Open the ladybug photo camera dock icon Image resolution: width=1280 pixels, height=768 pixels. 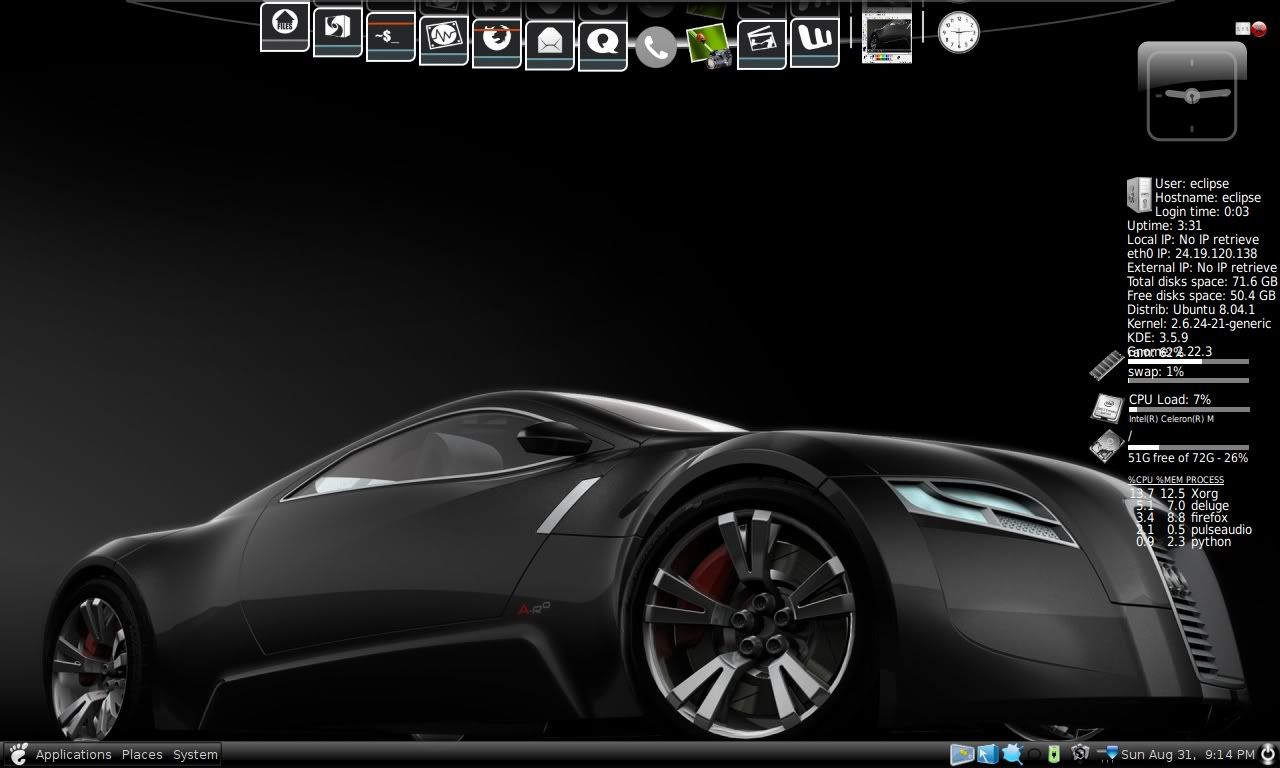709,46
